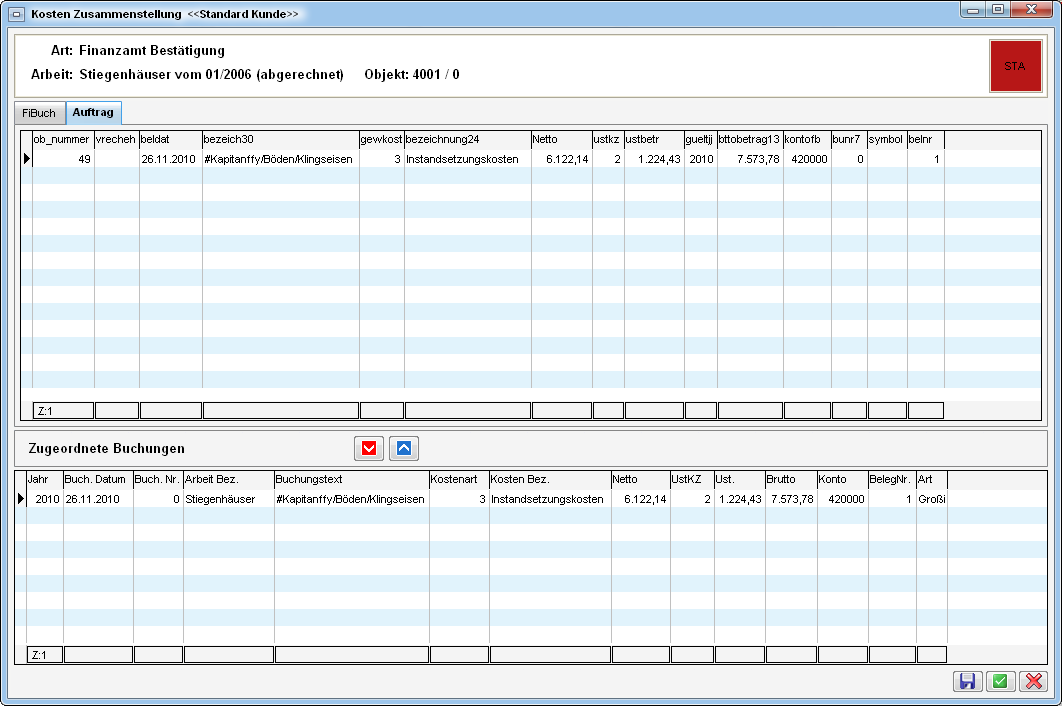
Task: Select the Instandsetzungskosten cell in upper table
Action: tap(467, 159)
